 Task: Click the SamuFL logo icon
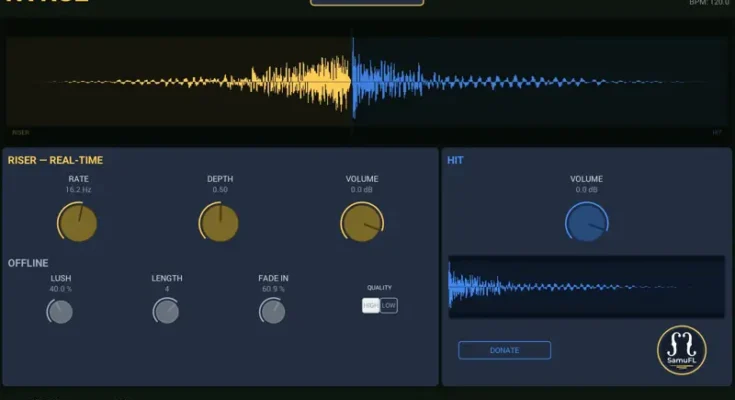(x=682, y=350)
